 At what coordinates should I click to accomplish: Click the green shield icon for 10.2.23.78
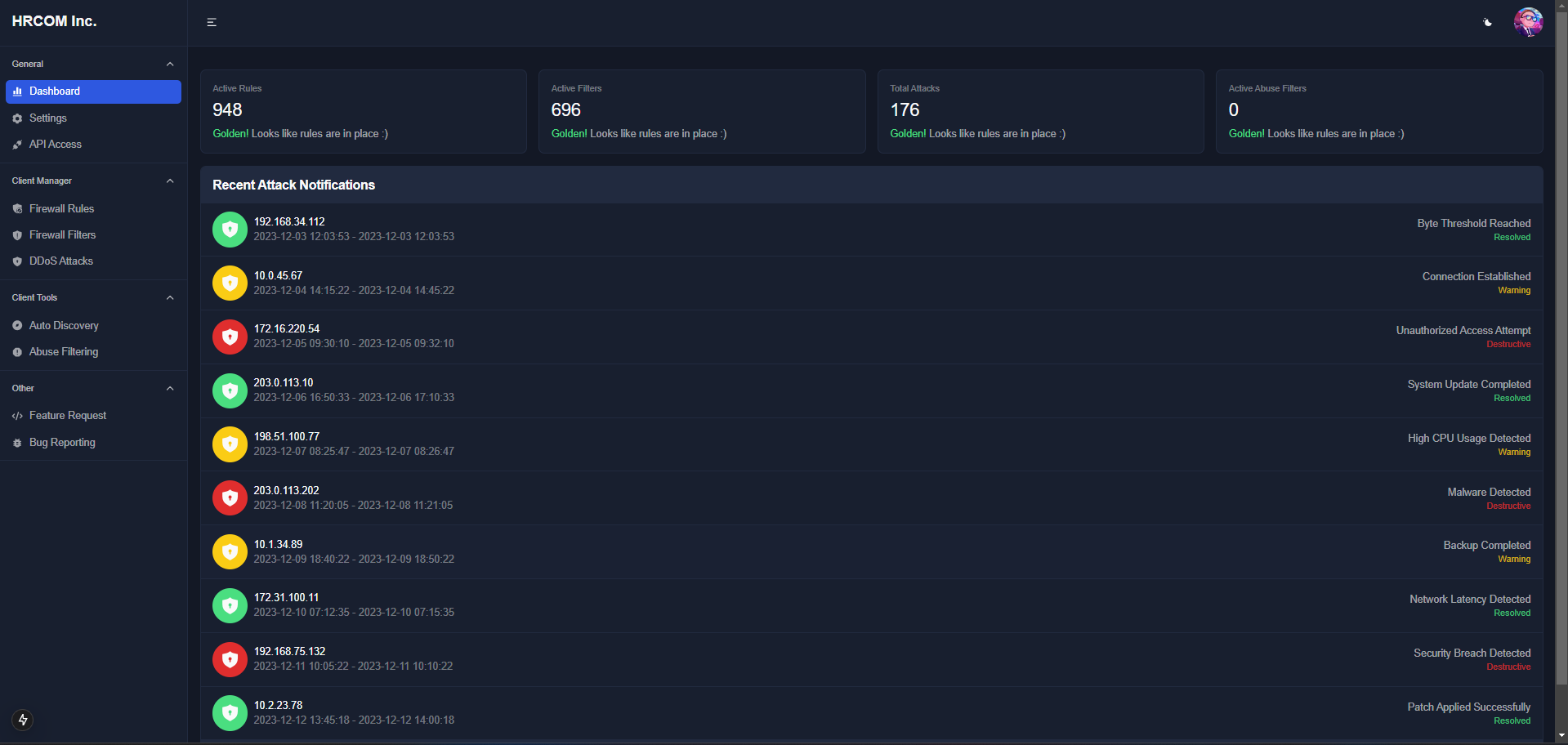click(x=230, y=712)
